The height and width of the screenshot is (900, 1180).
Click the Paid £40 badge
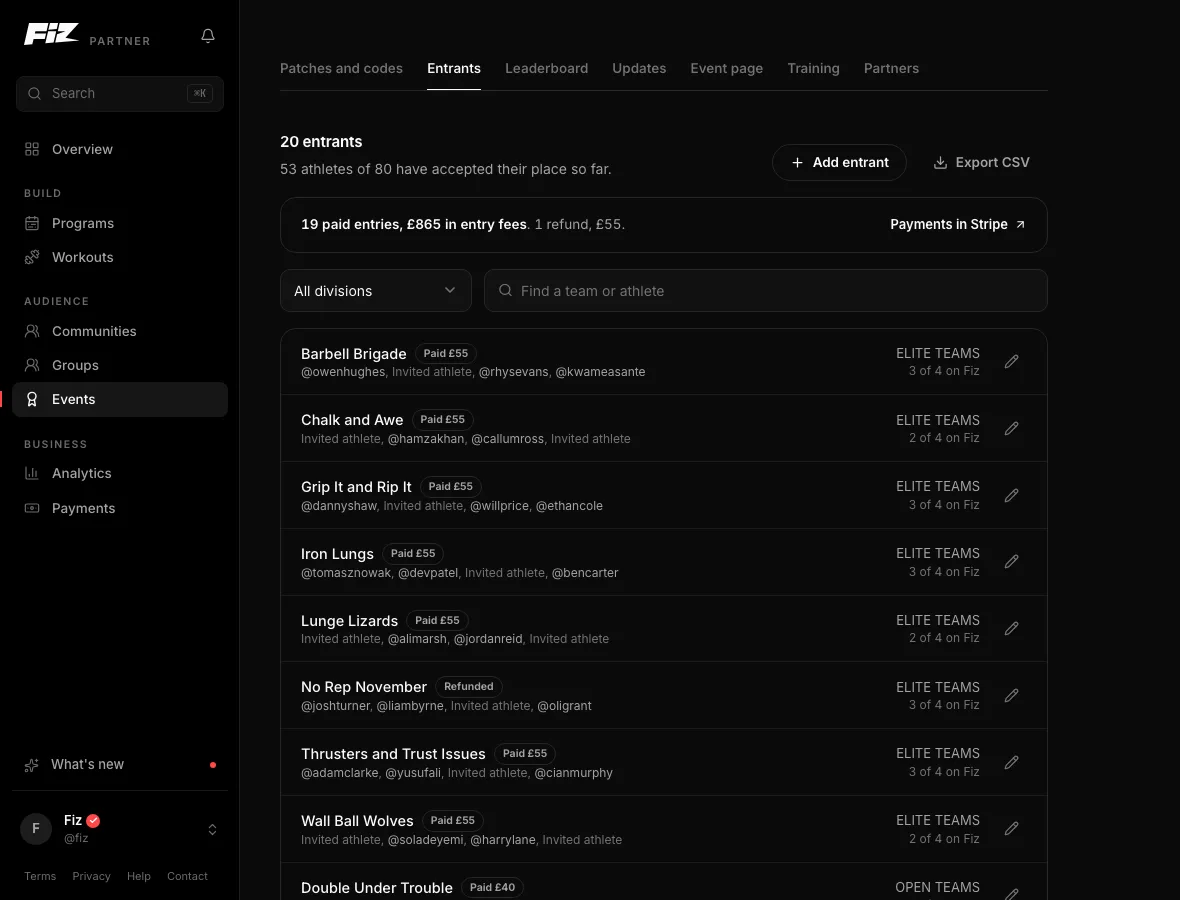[492, 887]
